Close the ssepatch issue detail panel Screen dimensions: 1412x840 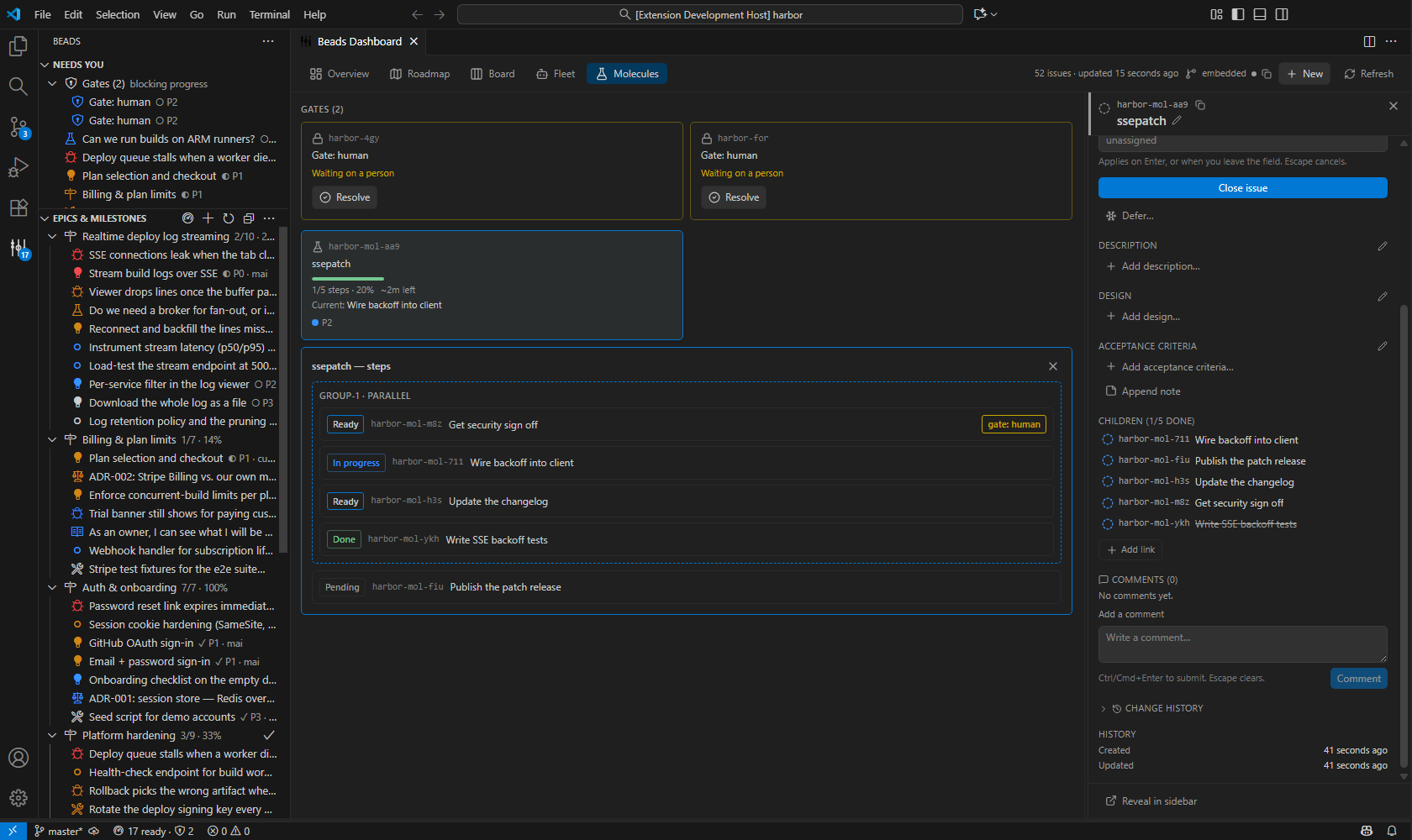1394,106
